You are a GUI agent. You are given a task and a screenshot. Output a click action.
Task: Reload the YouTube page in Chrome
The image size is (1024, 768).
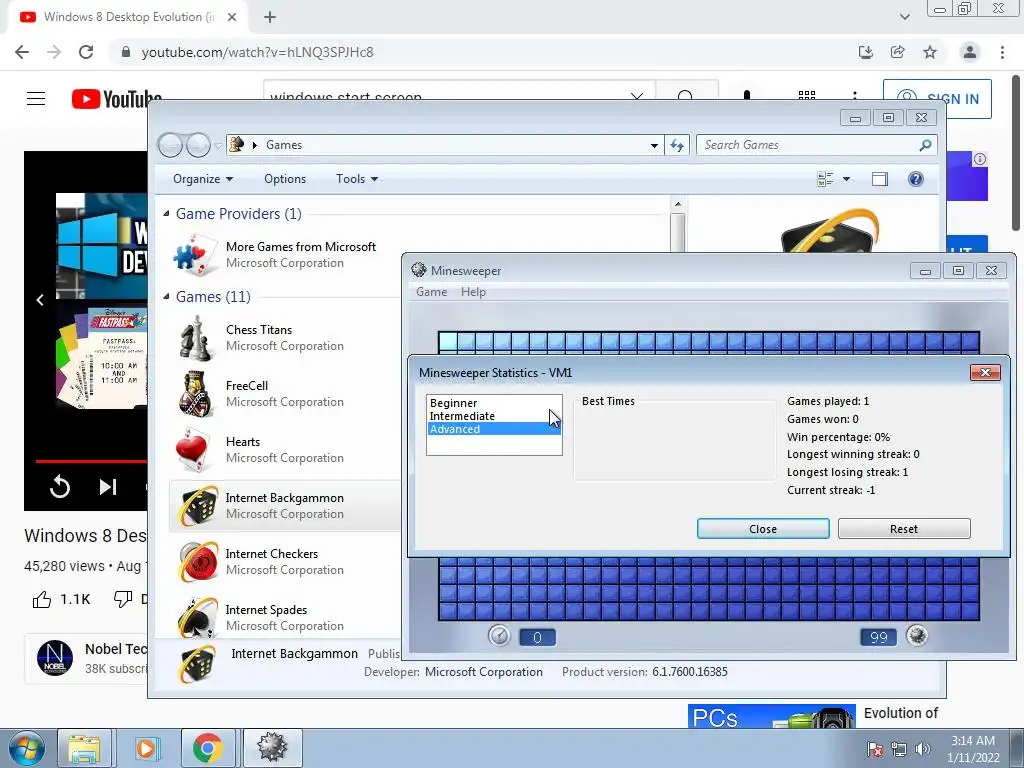click(x=86, y=52)
